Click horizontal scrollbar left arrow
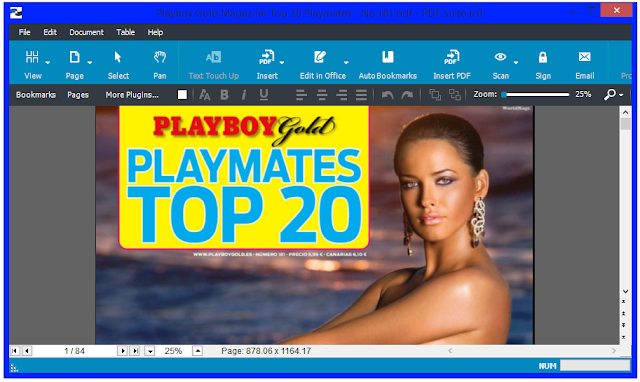Image resolution: width=640 pixels, height=382 pixels. 450,351
